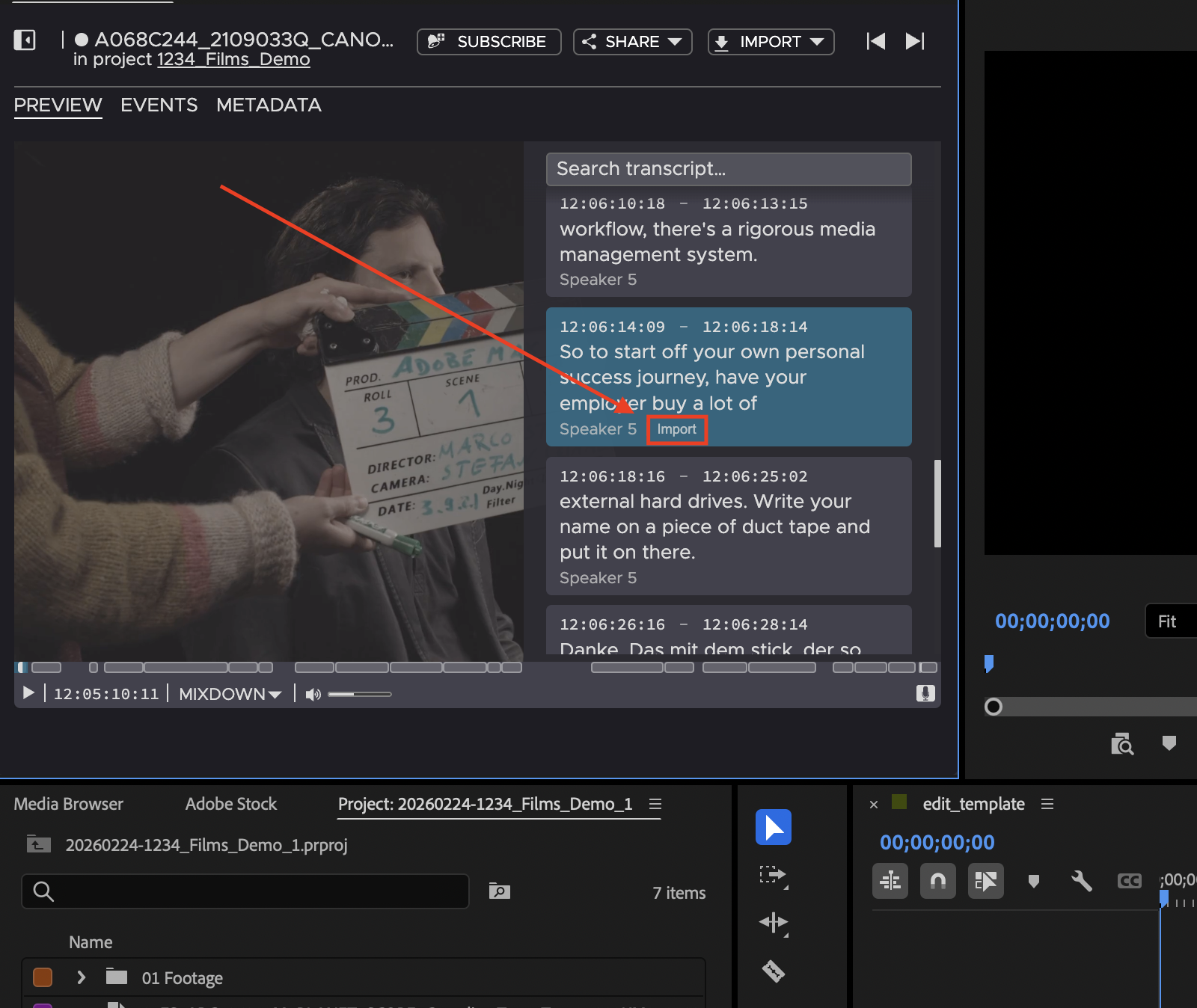Image resolution: width=1197 pixels, height=1008 pixels.
Task: Select the Ripple Edit tool
Action: 773,923
